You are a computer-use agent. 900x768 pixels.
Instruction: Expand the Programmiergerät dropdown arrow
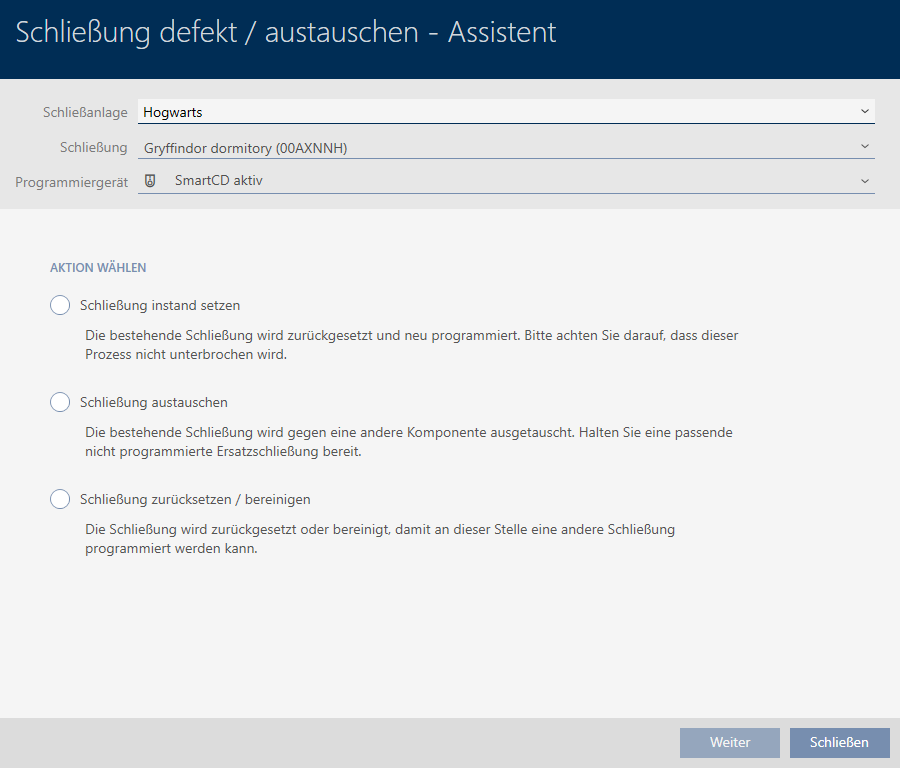click(864, 181)
